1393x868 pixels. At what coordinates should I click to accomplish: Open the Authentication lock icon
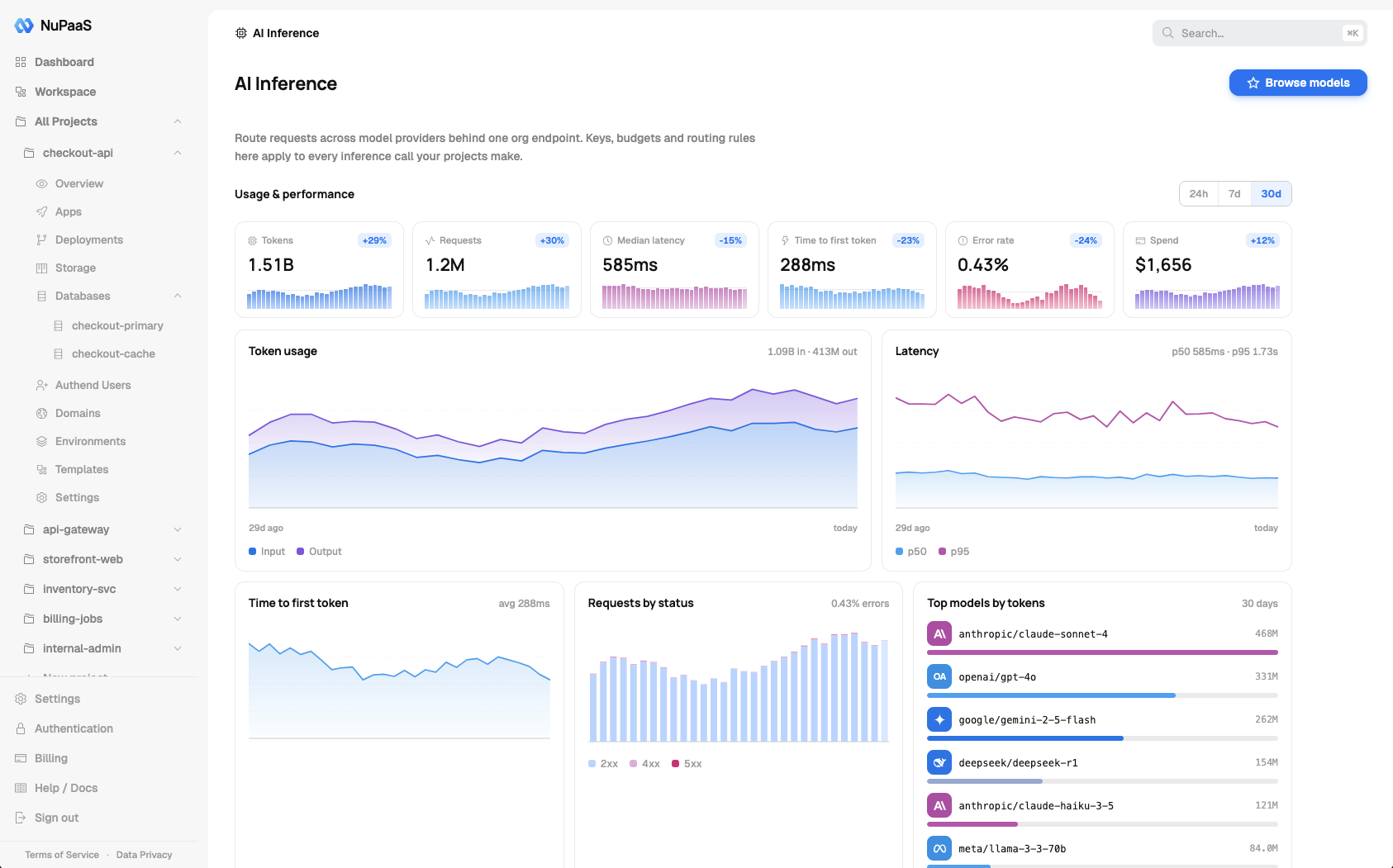coord(21,728)
